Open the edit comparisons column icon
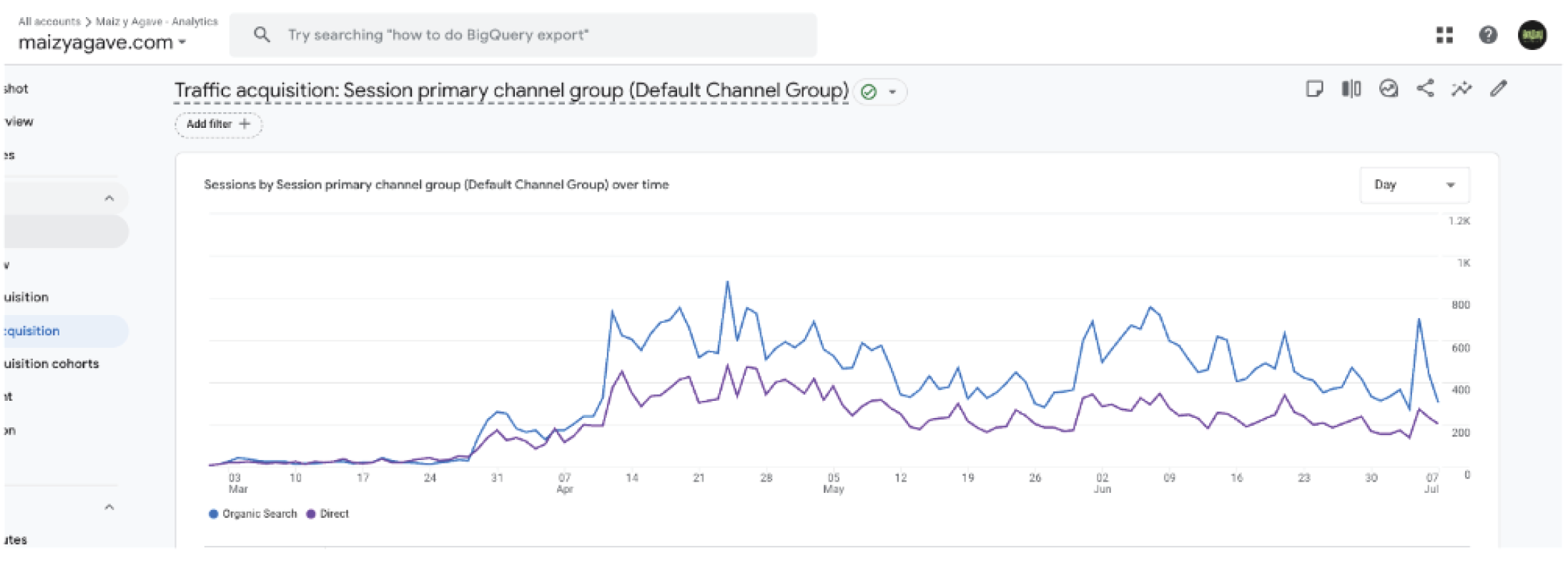 click(1351, 89)
